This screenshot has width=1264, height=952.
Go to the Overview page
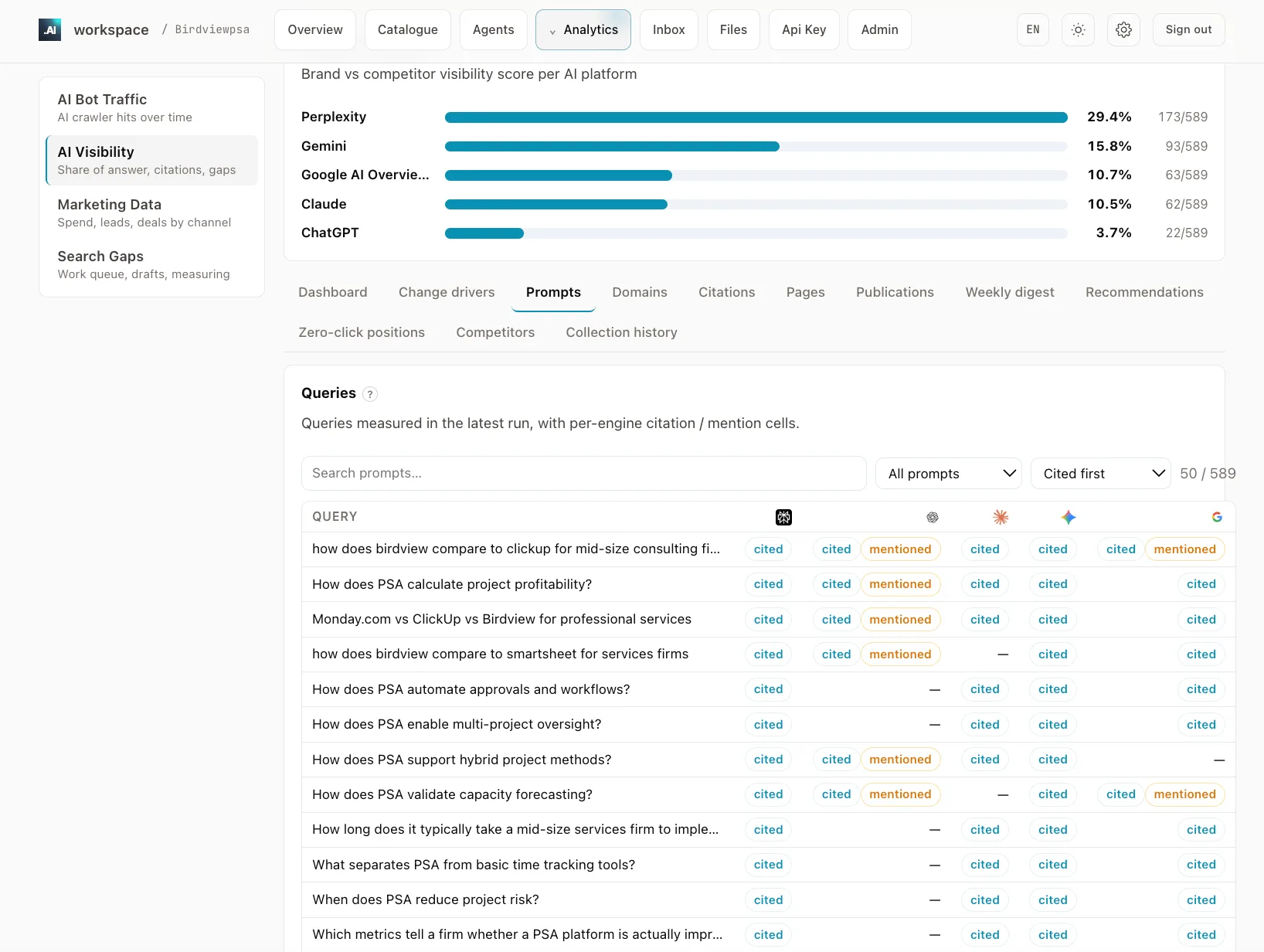click(x=315, y=30)
